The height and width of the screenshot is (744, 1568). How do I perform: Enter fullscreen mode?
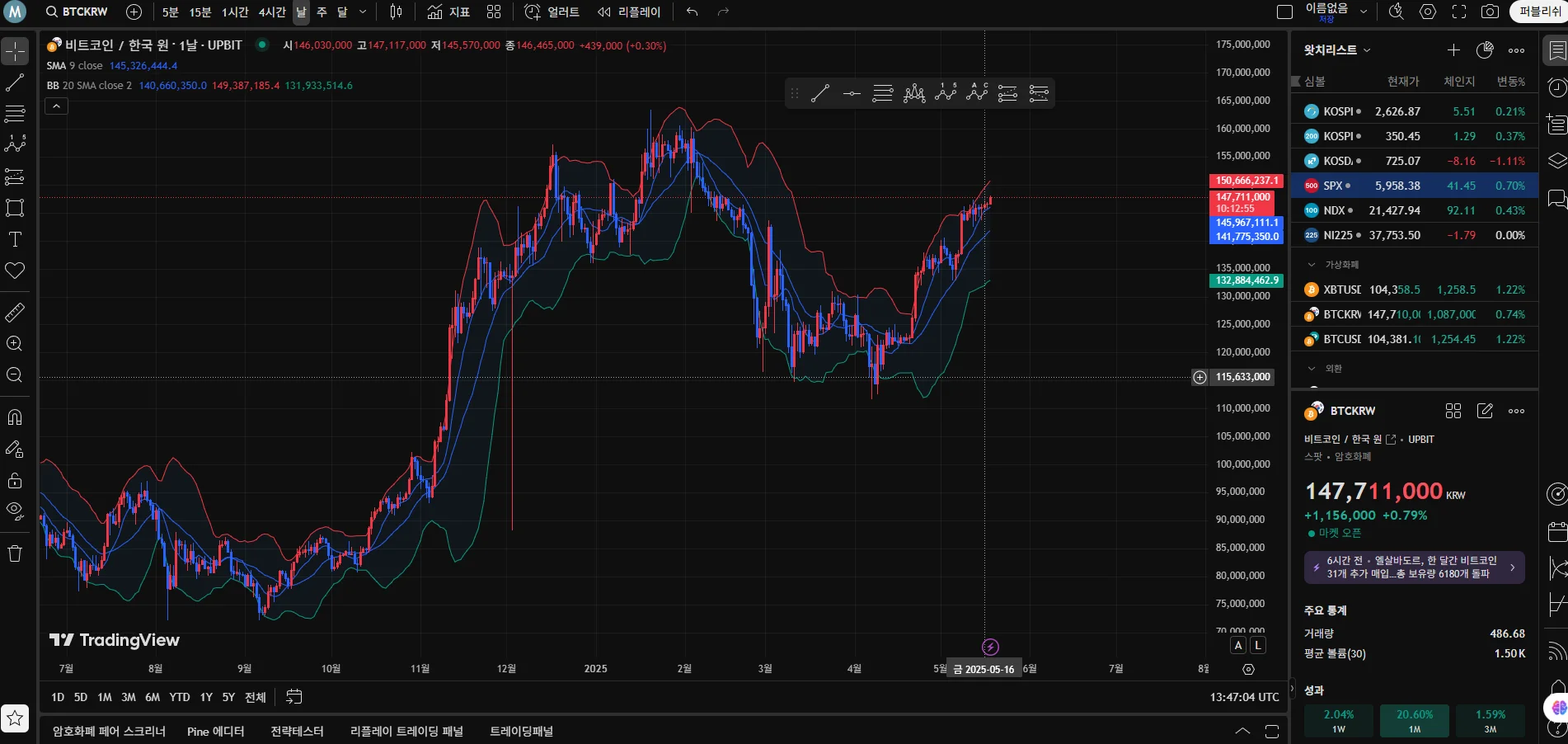(1459, 12)
